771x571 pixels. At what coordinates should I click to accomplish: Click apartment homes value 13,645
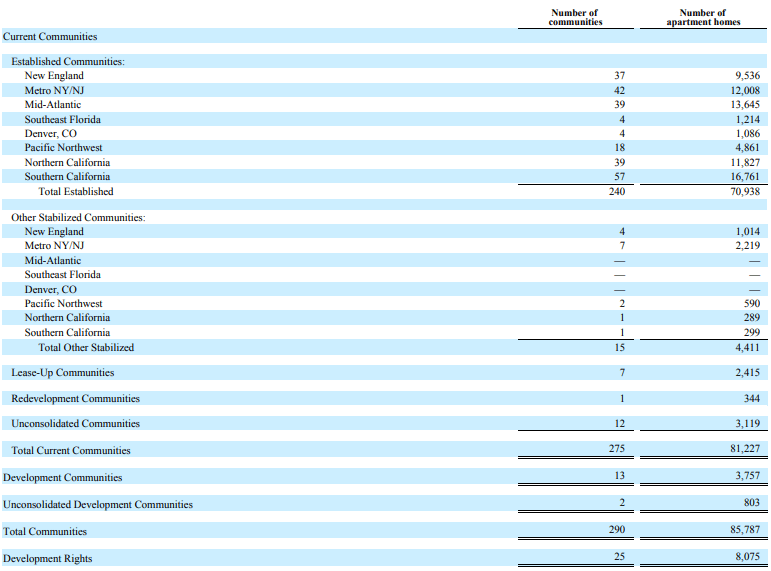pyautogui.click(x=745, y=104)
